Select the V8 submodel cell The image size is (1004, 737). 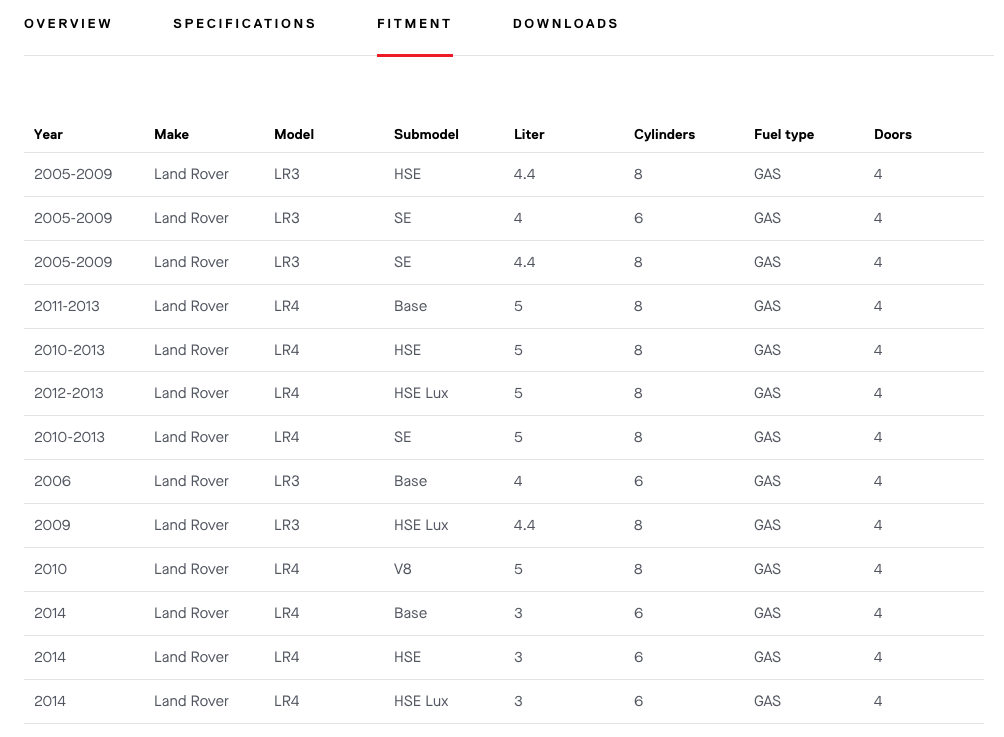coord(402,569)
